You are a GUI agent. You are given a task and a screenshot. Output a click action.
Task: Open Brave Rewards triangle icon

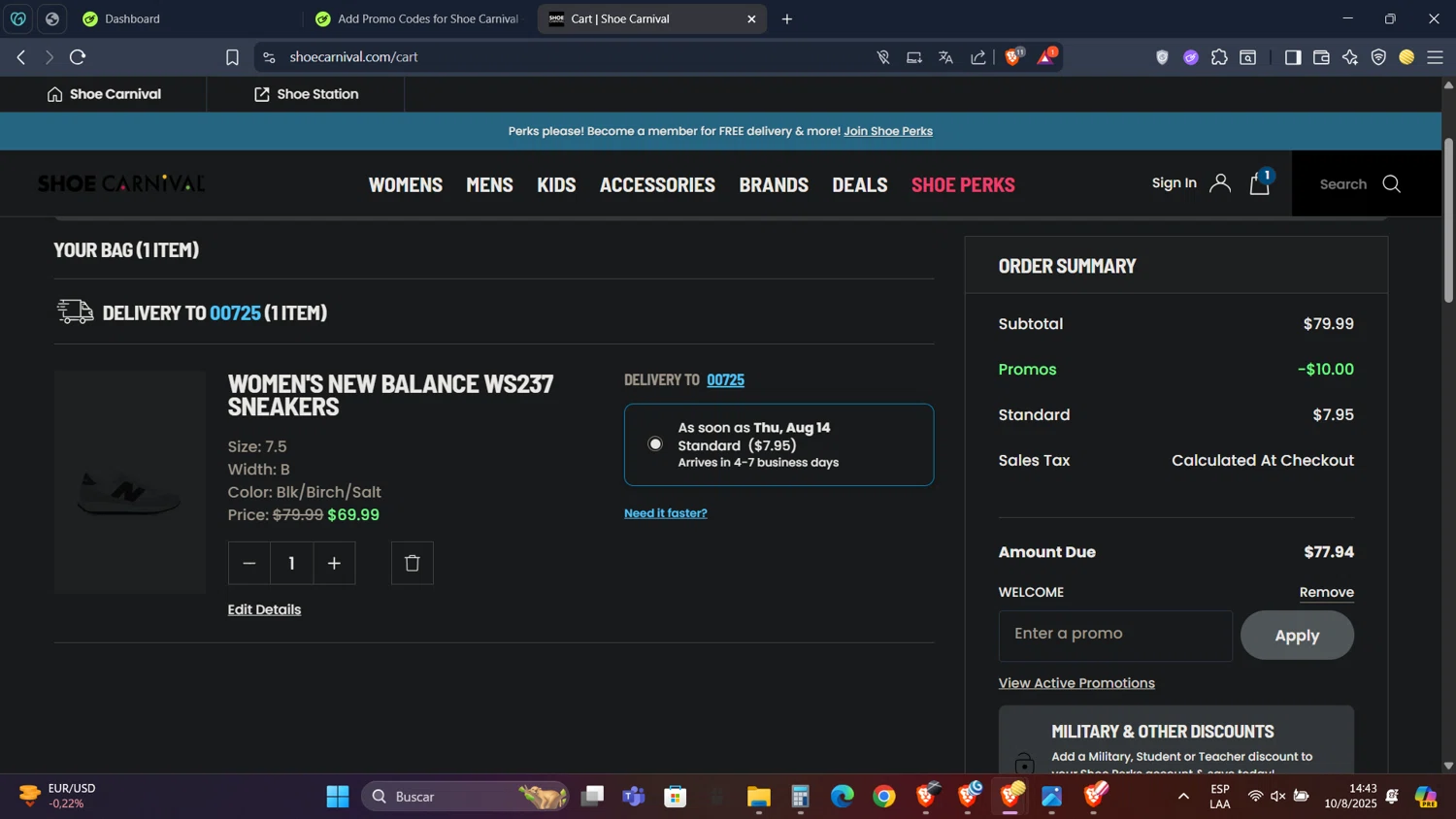pyautogui.click(x=1045, y=57)
